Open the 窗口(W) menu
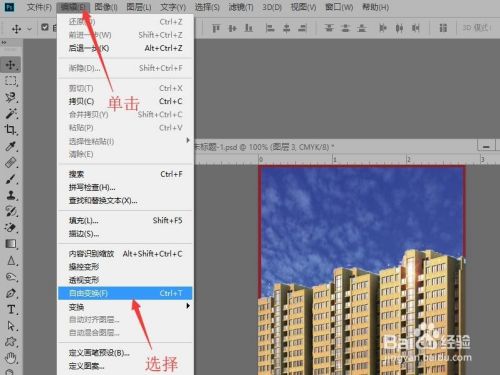Viewport: 500px width, 375px height. pos(339,7)
